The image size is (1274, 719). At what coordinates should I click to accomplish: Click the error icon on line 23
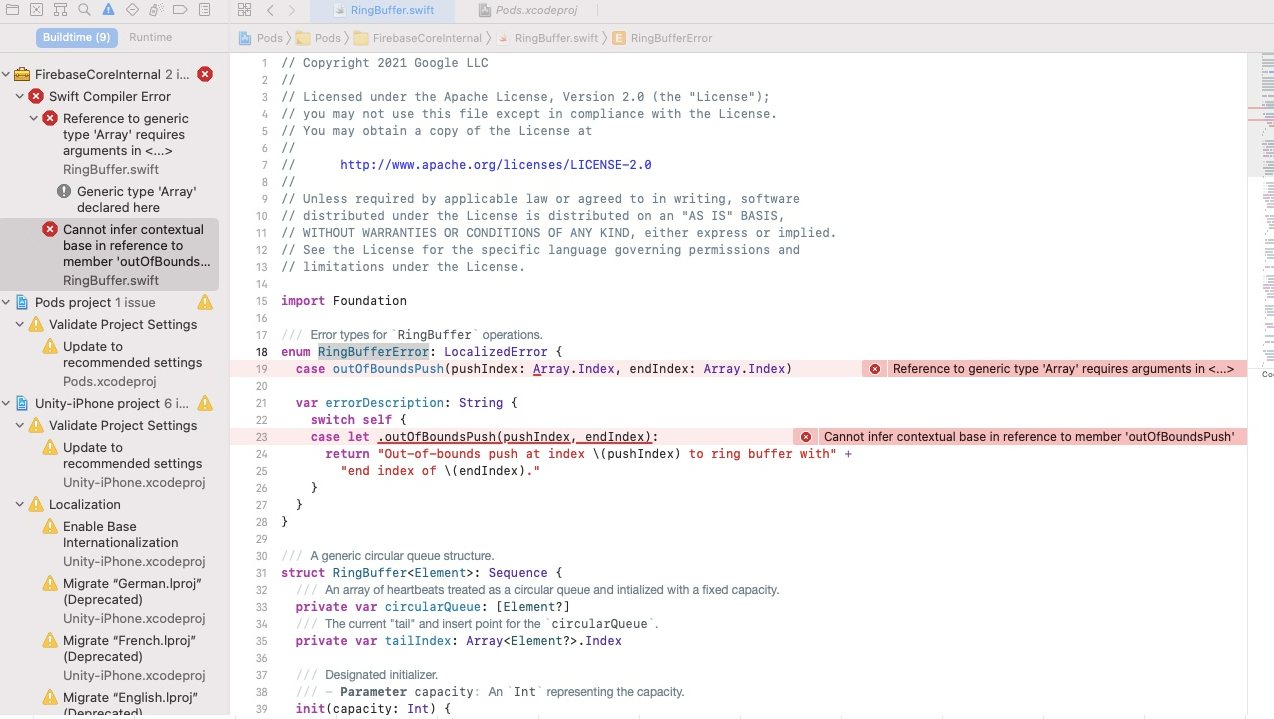tap(806, 436)
